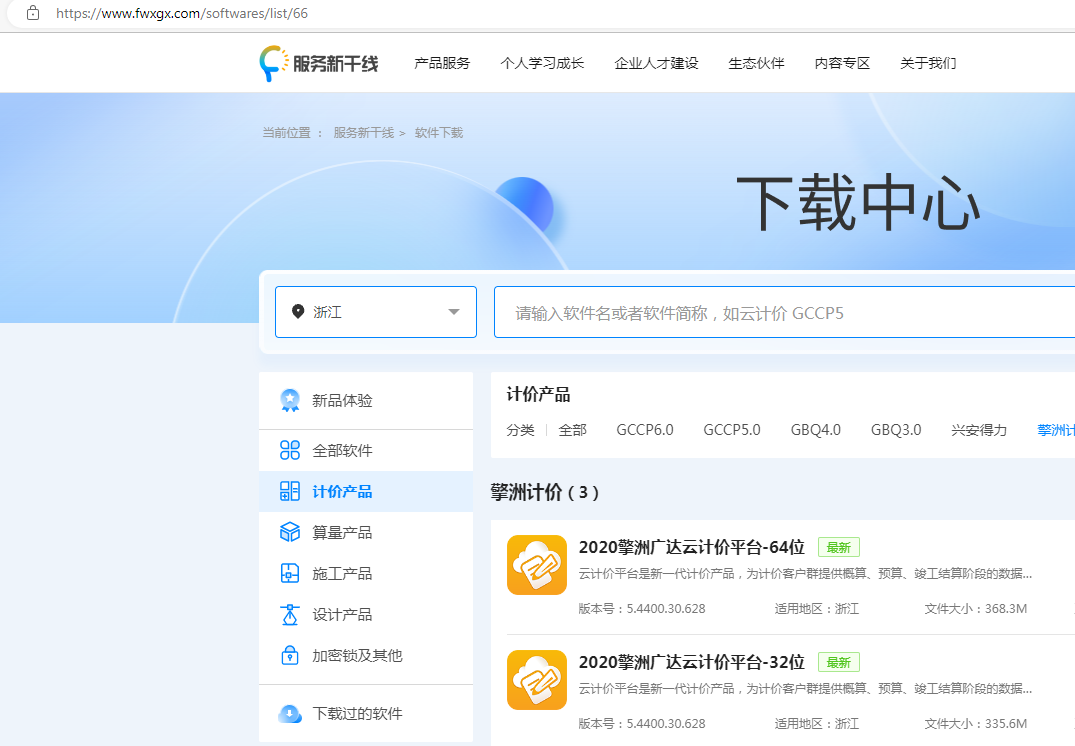Select 算量产品 in the sidebar
1075x746 pixels.
366,532
